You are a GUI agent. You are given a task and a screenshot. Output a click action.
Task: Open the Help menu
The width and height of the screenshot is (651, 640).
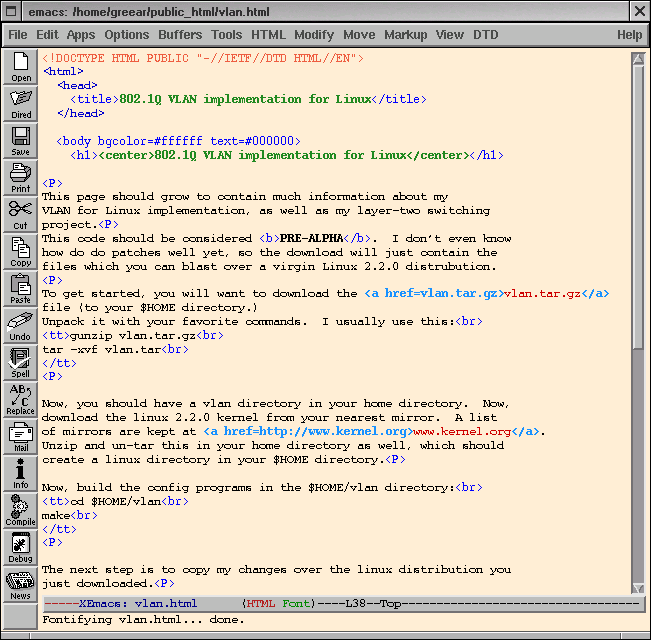(629, 35)
